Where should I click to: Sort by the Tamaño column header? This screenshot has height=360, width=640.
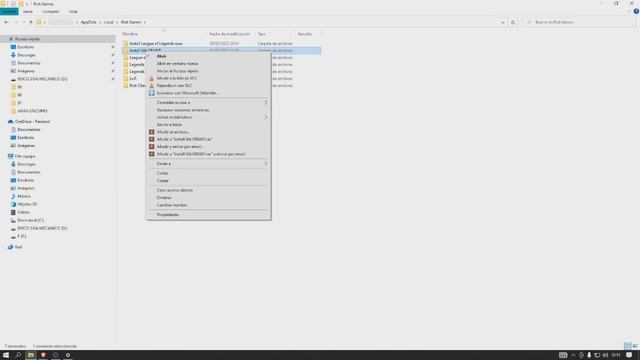pos(304,34)
